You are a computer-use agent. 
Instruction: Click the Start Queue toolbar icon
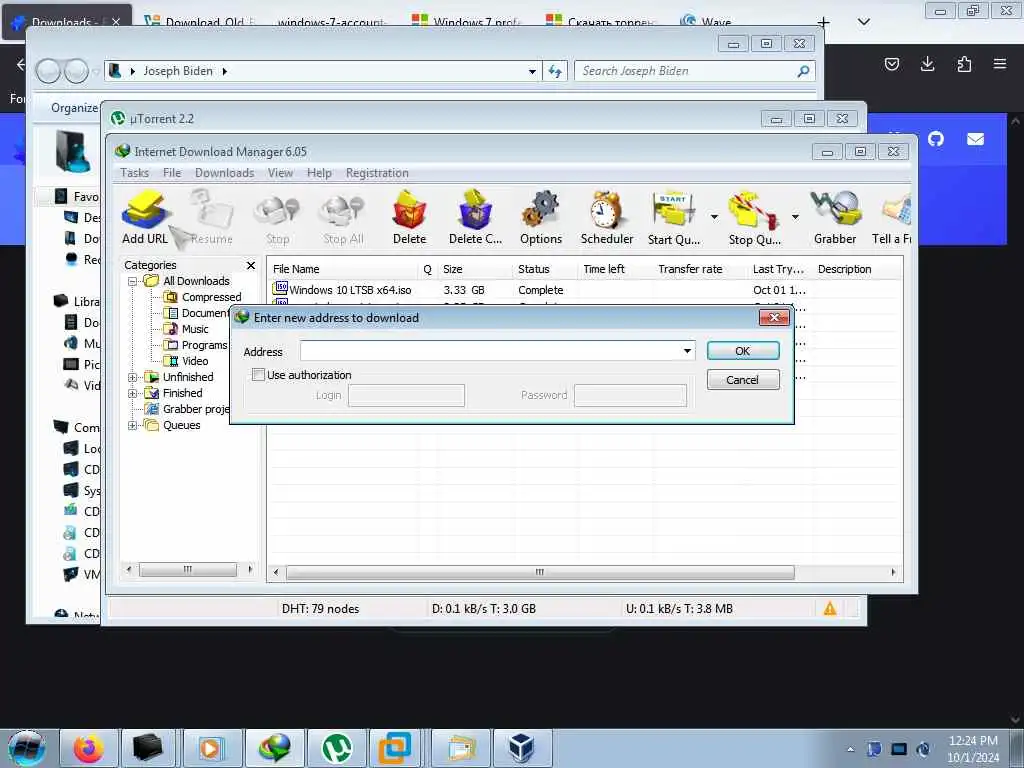coord(673,217)
